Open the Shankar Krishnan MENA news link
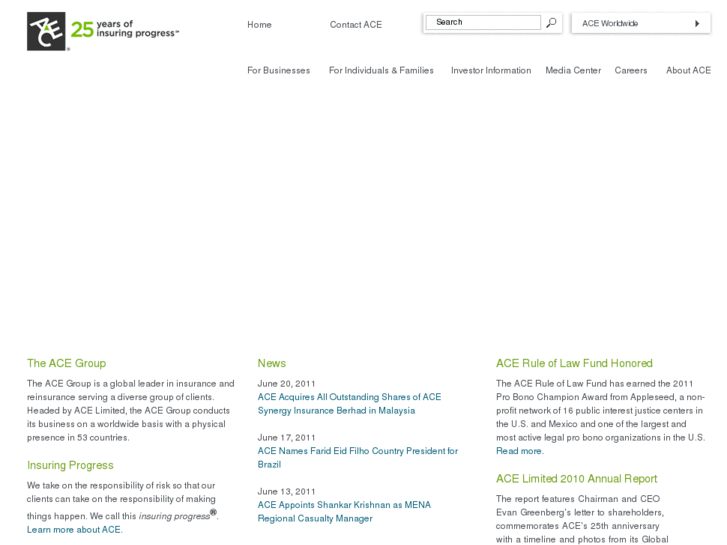The image size is (727, 545). coord(344,512)
